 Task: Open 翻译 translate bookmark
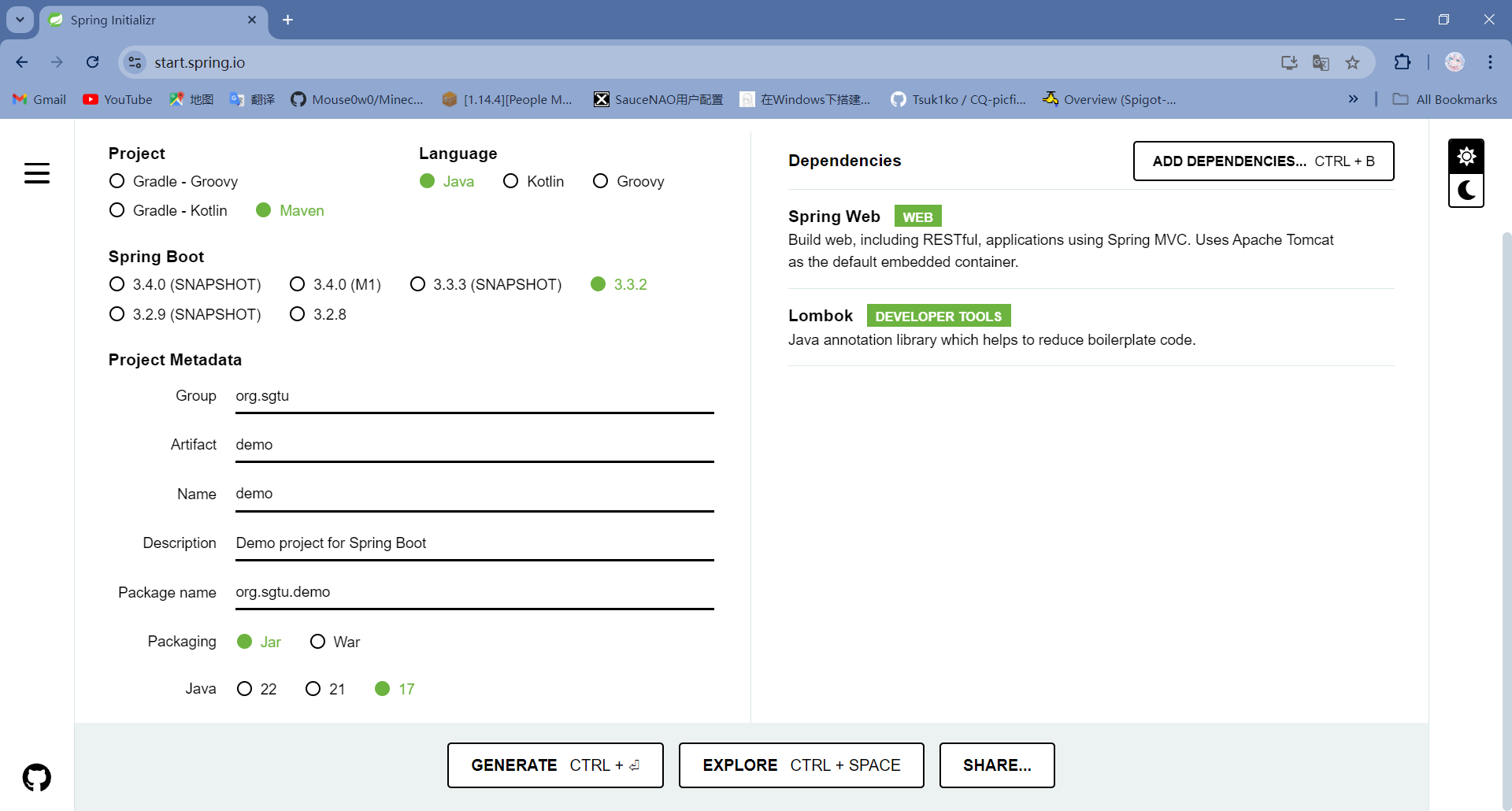(x=252, y=99)
